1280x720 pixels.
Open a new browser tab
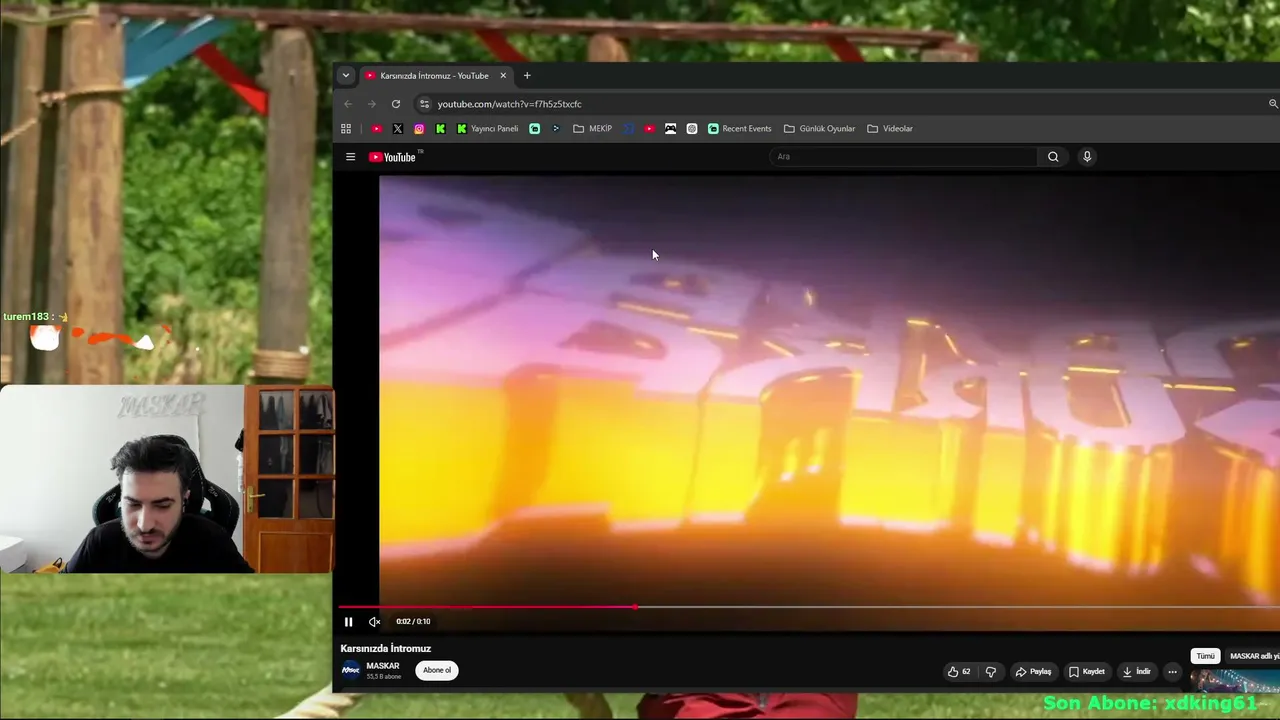[x=527, y=76]
